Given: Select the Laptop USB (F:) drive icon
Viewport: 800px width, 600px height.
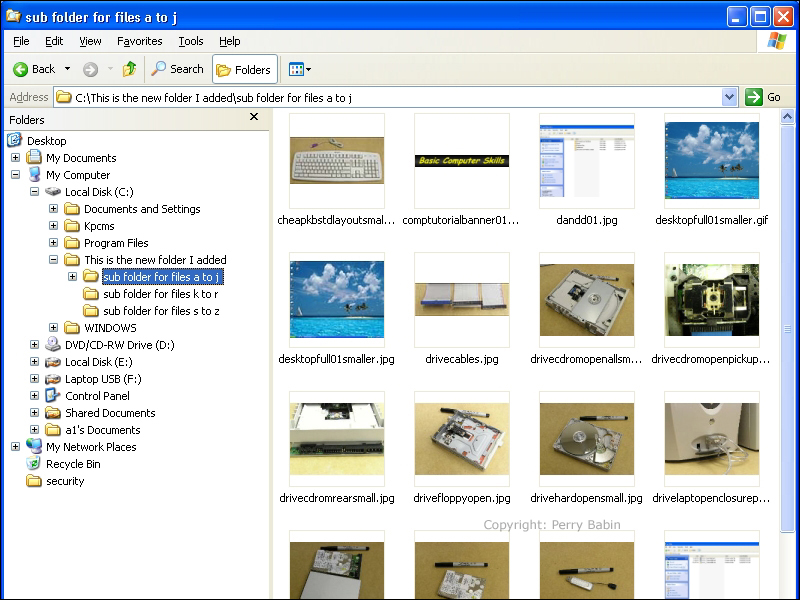Looking at the screenshot, I should (x=53, y=379).
